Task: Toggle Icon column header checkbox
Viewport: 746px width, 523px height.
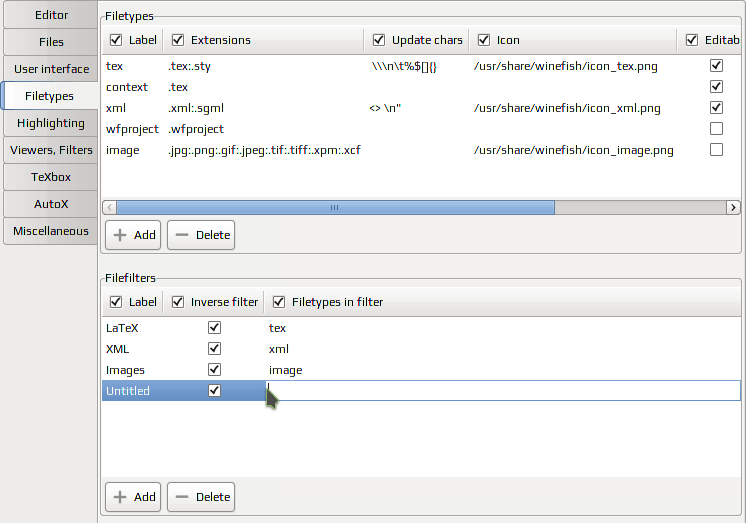Action: pos(483,40)
